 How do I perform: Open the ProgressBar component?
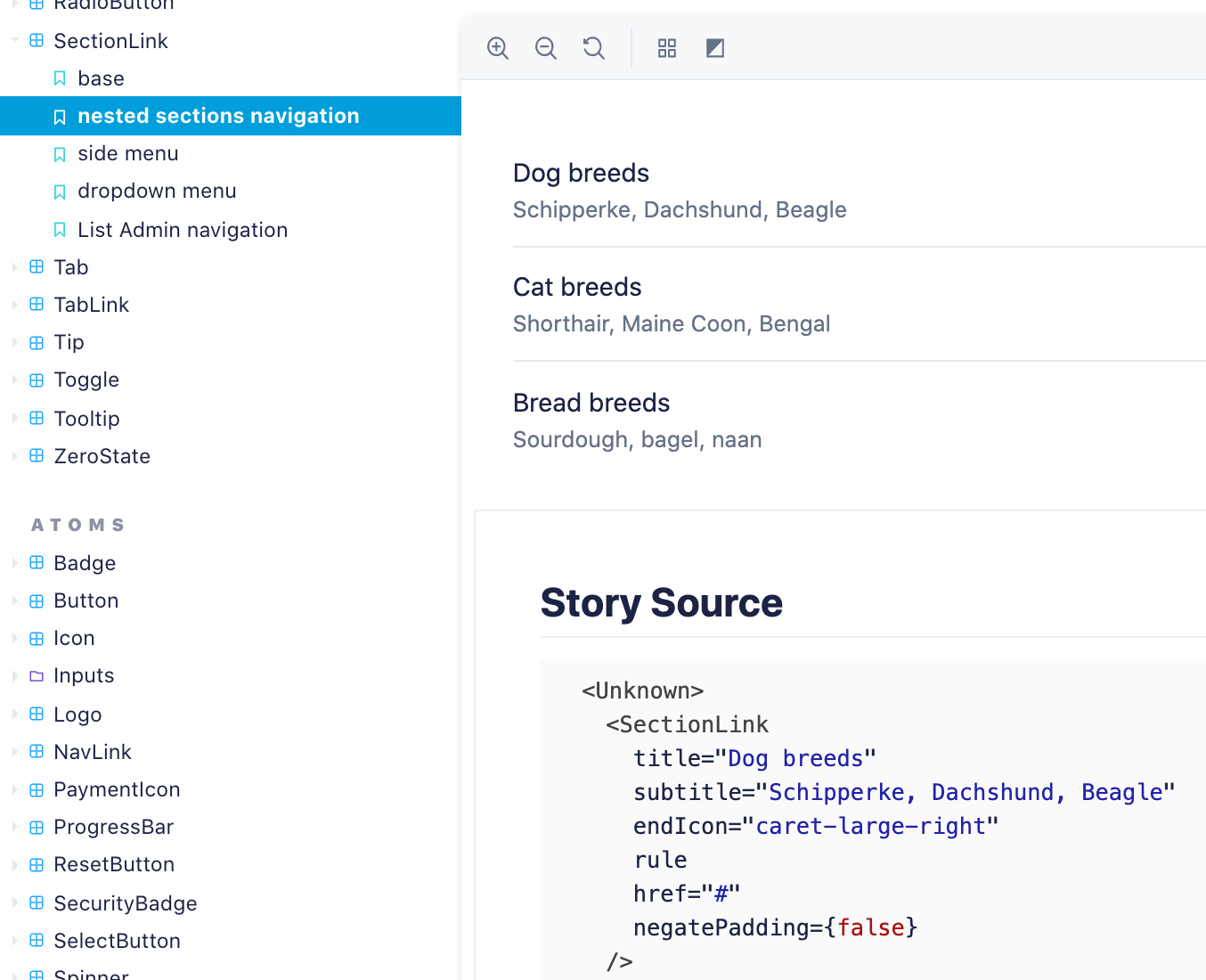click(113, 827)
